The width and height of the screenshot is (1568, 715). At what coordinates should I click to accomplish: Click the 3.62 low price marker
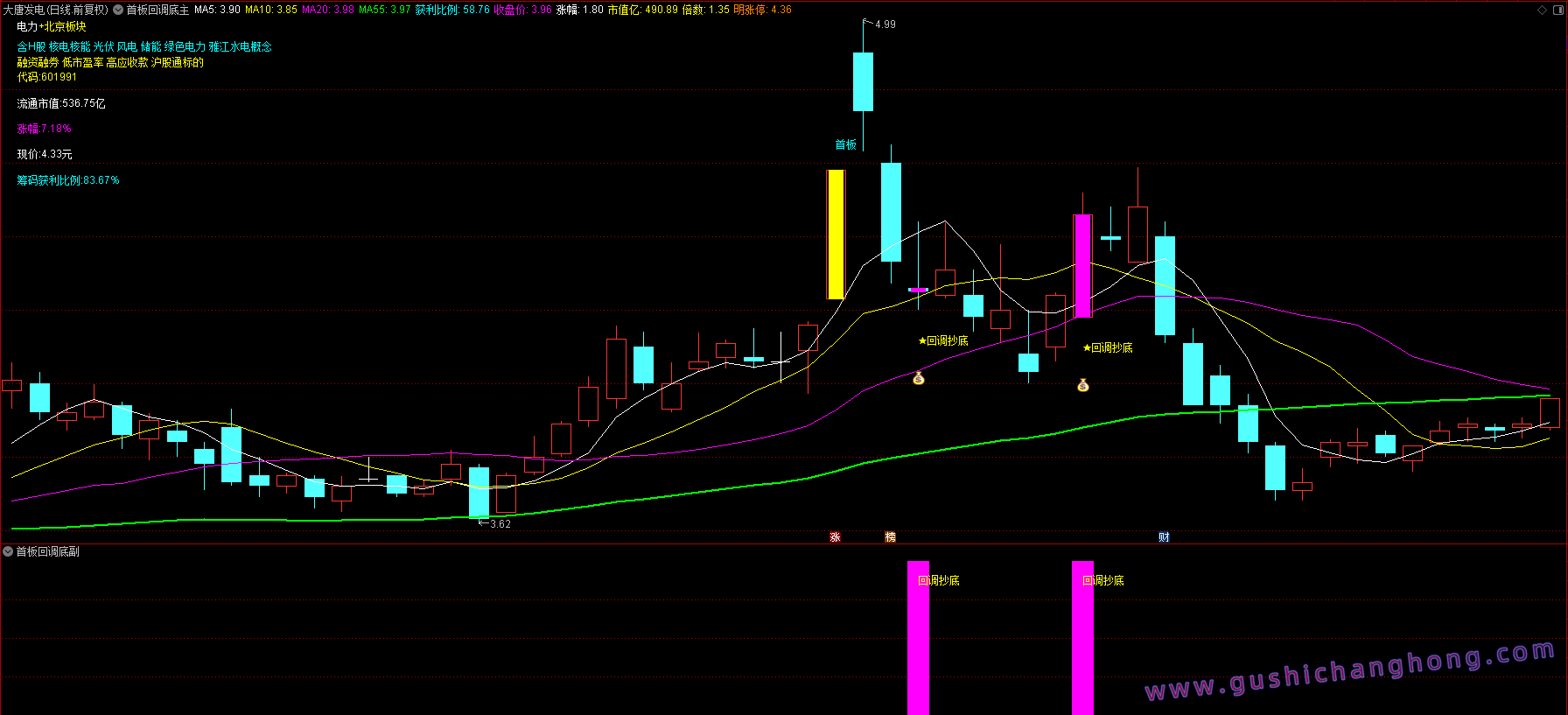click(500, 524)
